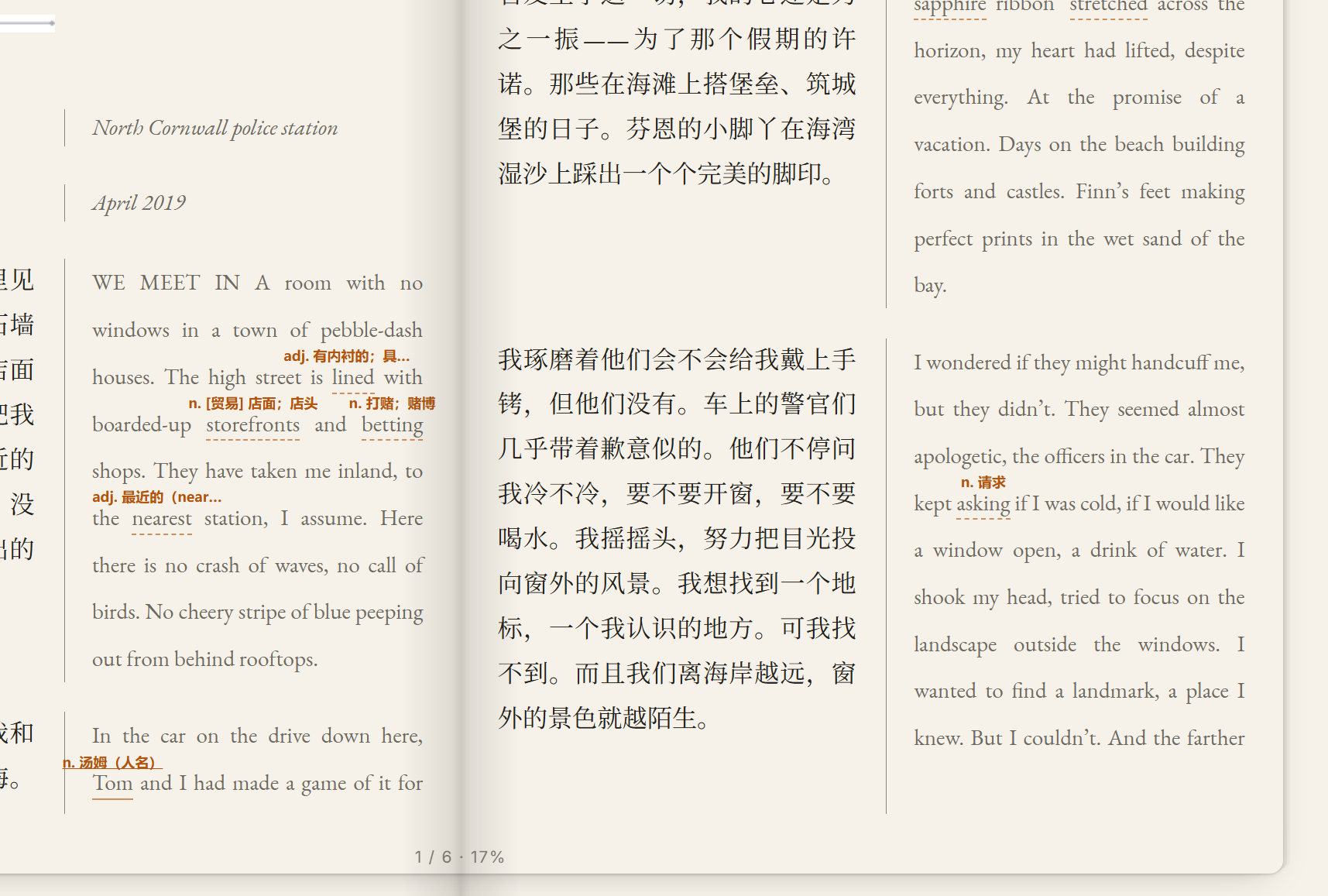Viewport: 1328px width, 896px height.
Task: Click the underlined word "lined"
Action: click(353, 377)
